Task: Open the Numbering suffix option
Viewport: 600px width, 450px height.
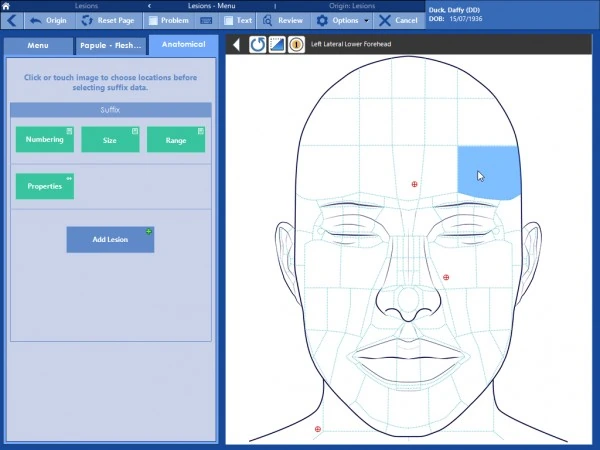Action: click(45, 140)
